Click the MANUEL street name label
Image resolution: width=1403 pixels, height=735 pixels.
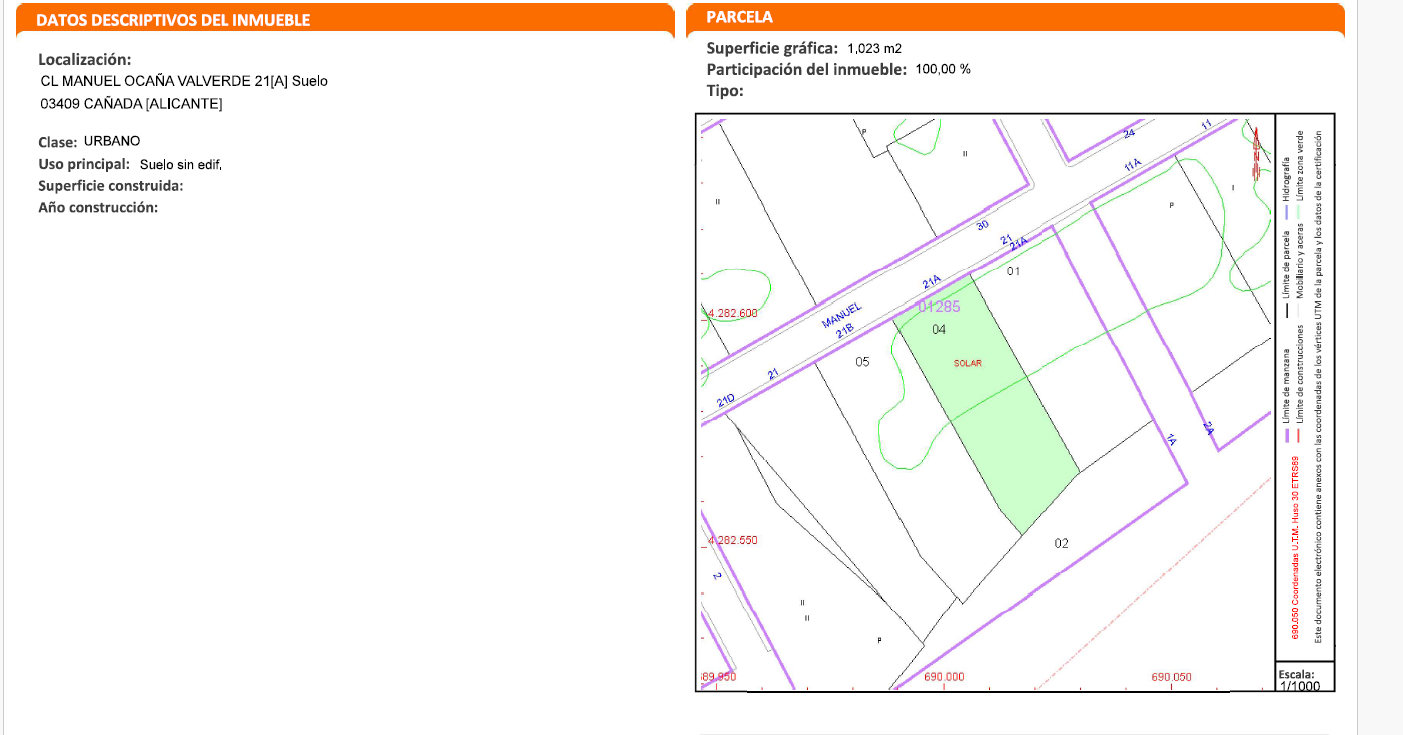click(x=841, y=317)
